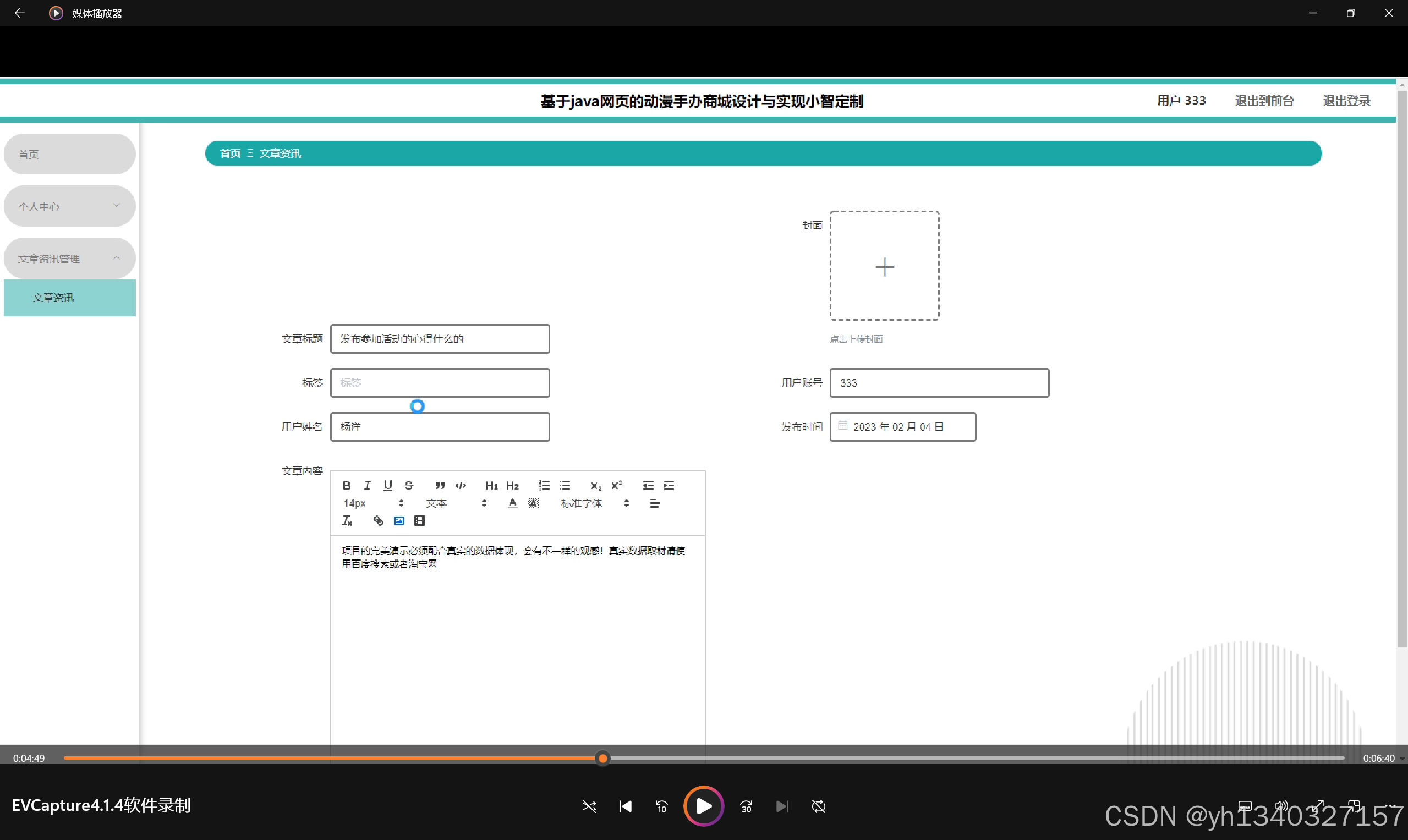Screen dimensions: 1408x840
Task: Click the 退出到前台 link in the header
Action: click(1264, 101)
